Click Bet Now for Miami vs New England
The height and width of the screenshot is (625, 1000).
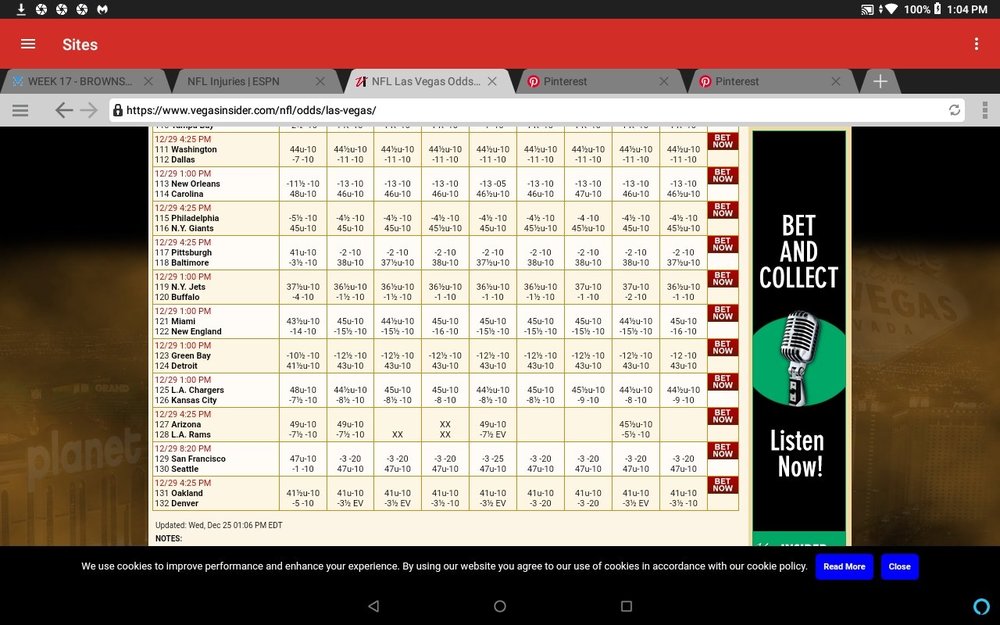[x=723, y=313]
